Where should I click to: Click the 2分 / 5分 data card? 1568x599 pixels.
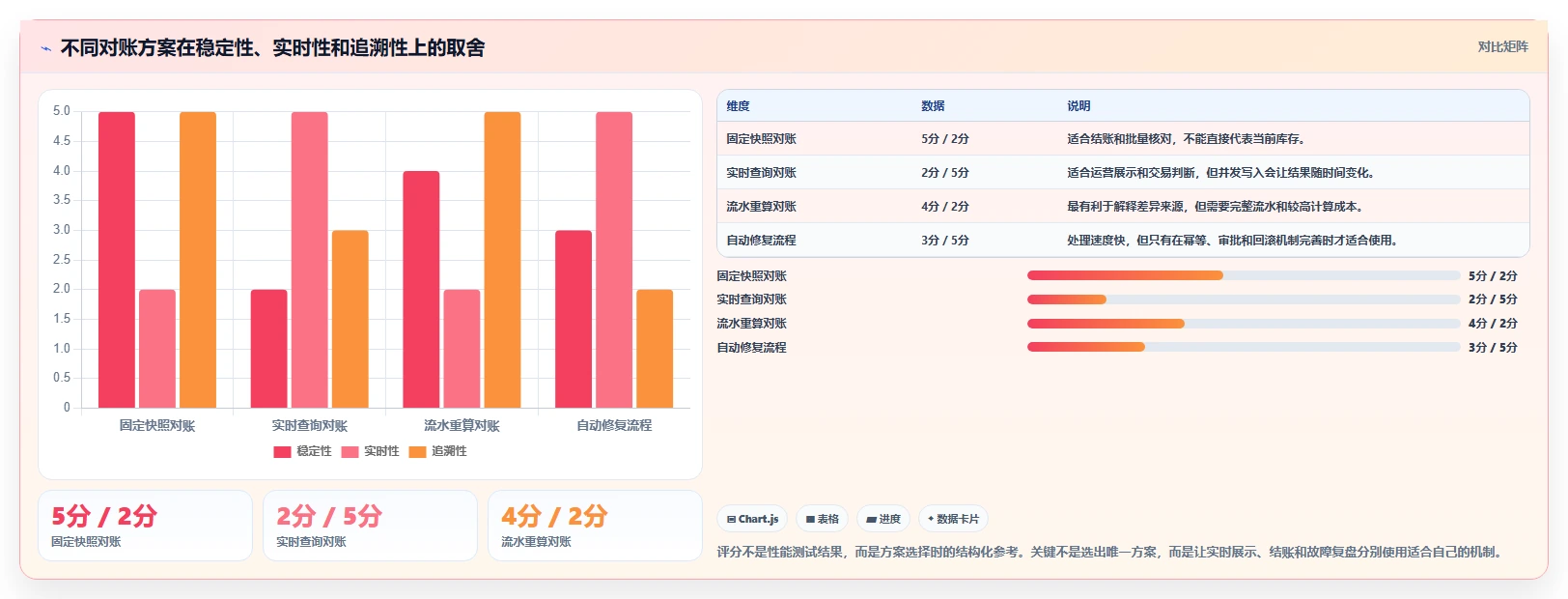tap(370, 526)
